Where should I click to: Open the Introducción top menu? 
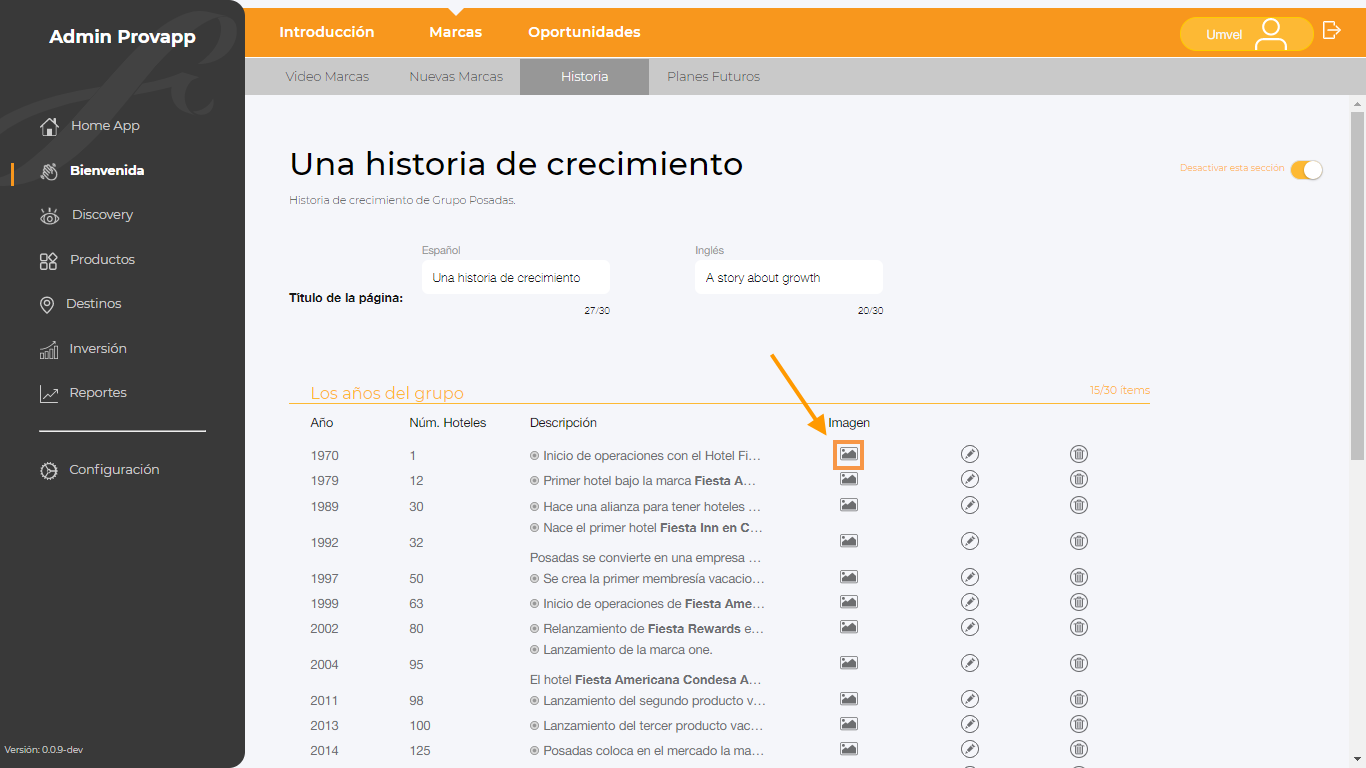(327, 32)
